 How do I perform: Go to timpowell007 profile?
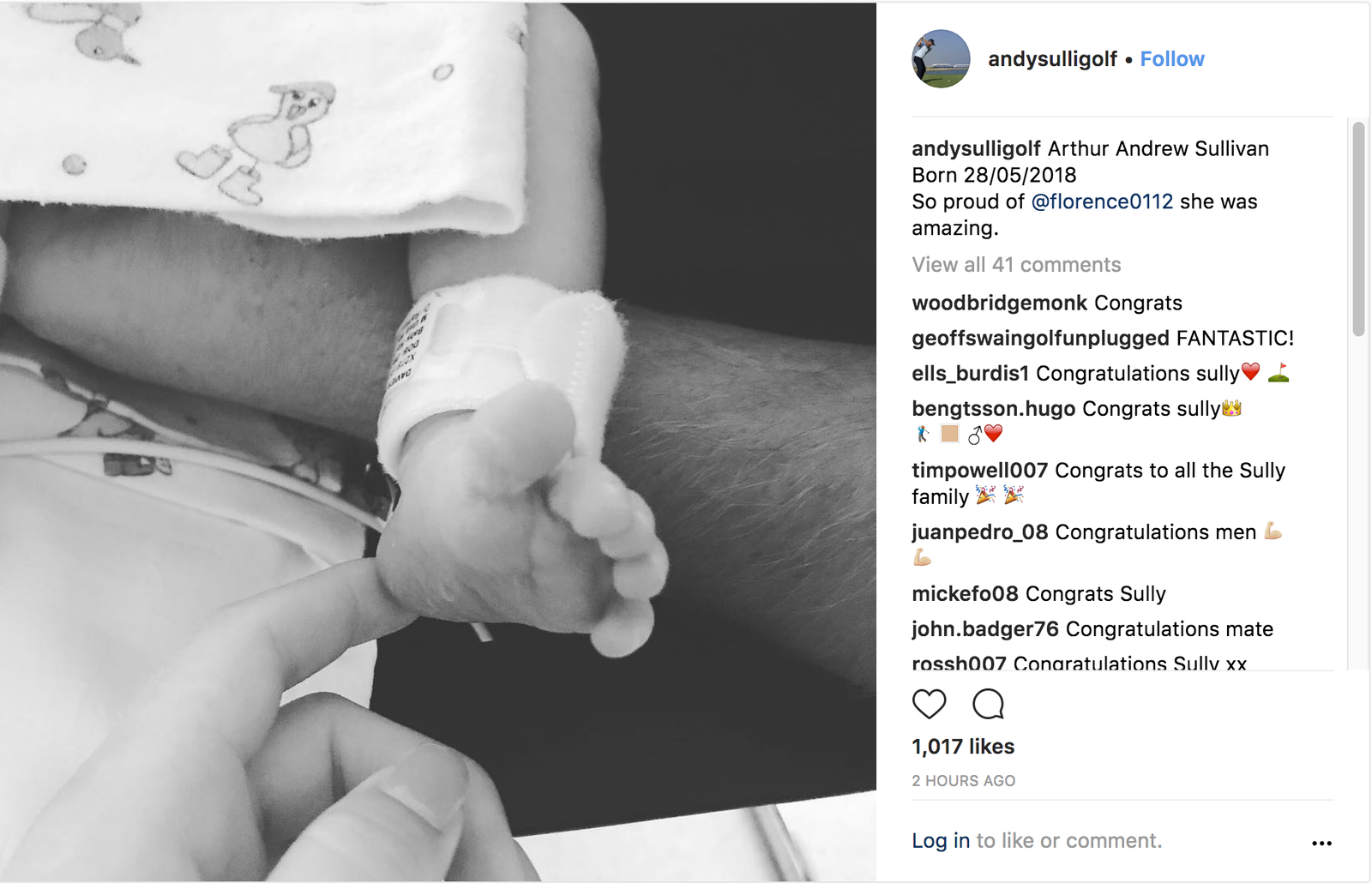pos(979,471)
